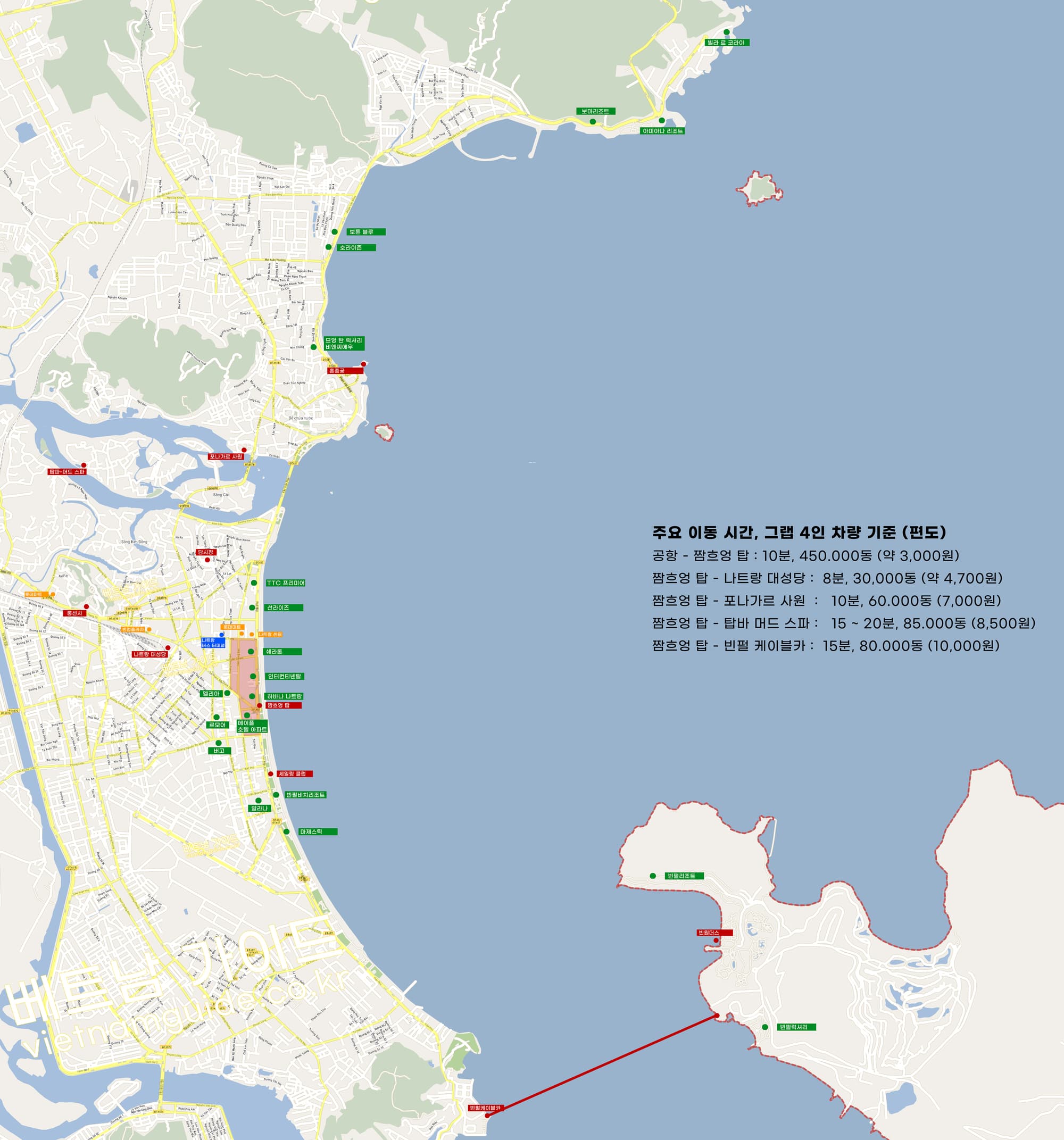Click the green dot beside 쉐라톤 label

(x=251, y=652)
